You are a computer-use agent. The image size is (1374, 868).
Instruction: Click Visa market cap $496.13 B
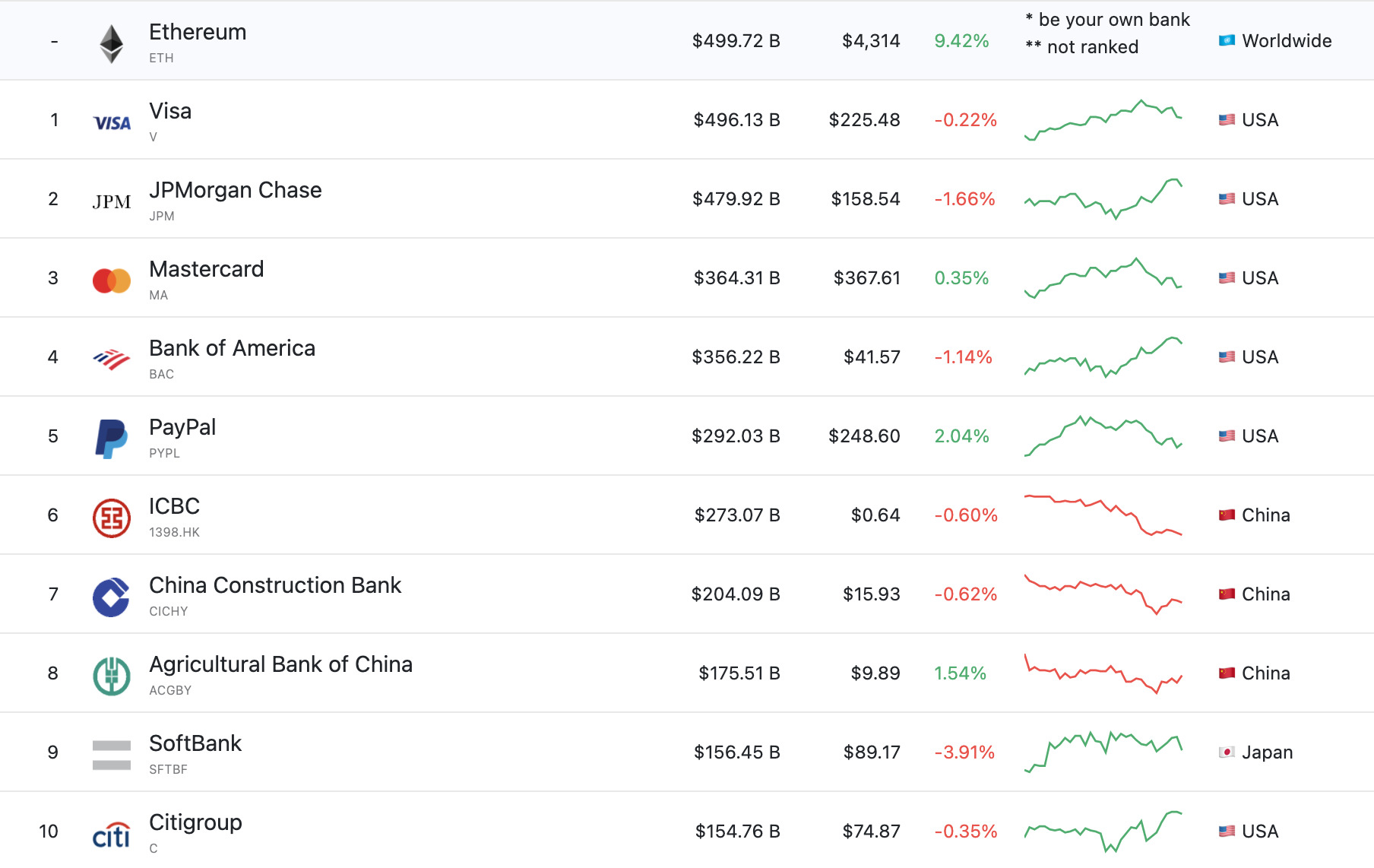(x=737, y=119)
